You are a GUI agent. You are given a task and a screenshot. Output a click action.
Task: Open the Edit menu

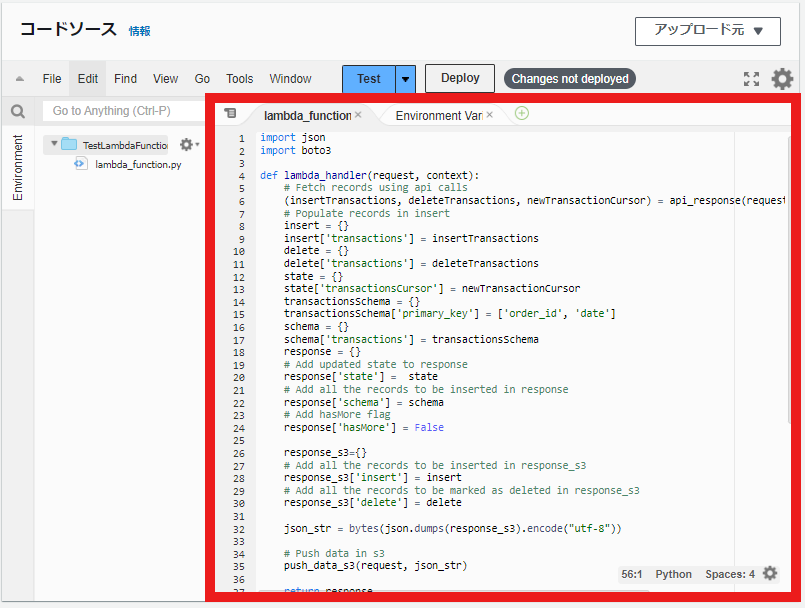87,78
